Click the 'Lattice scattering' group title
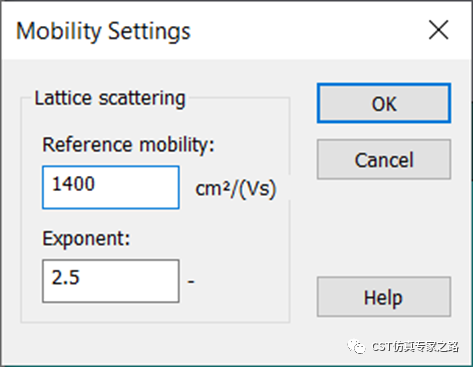 110,98
